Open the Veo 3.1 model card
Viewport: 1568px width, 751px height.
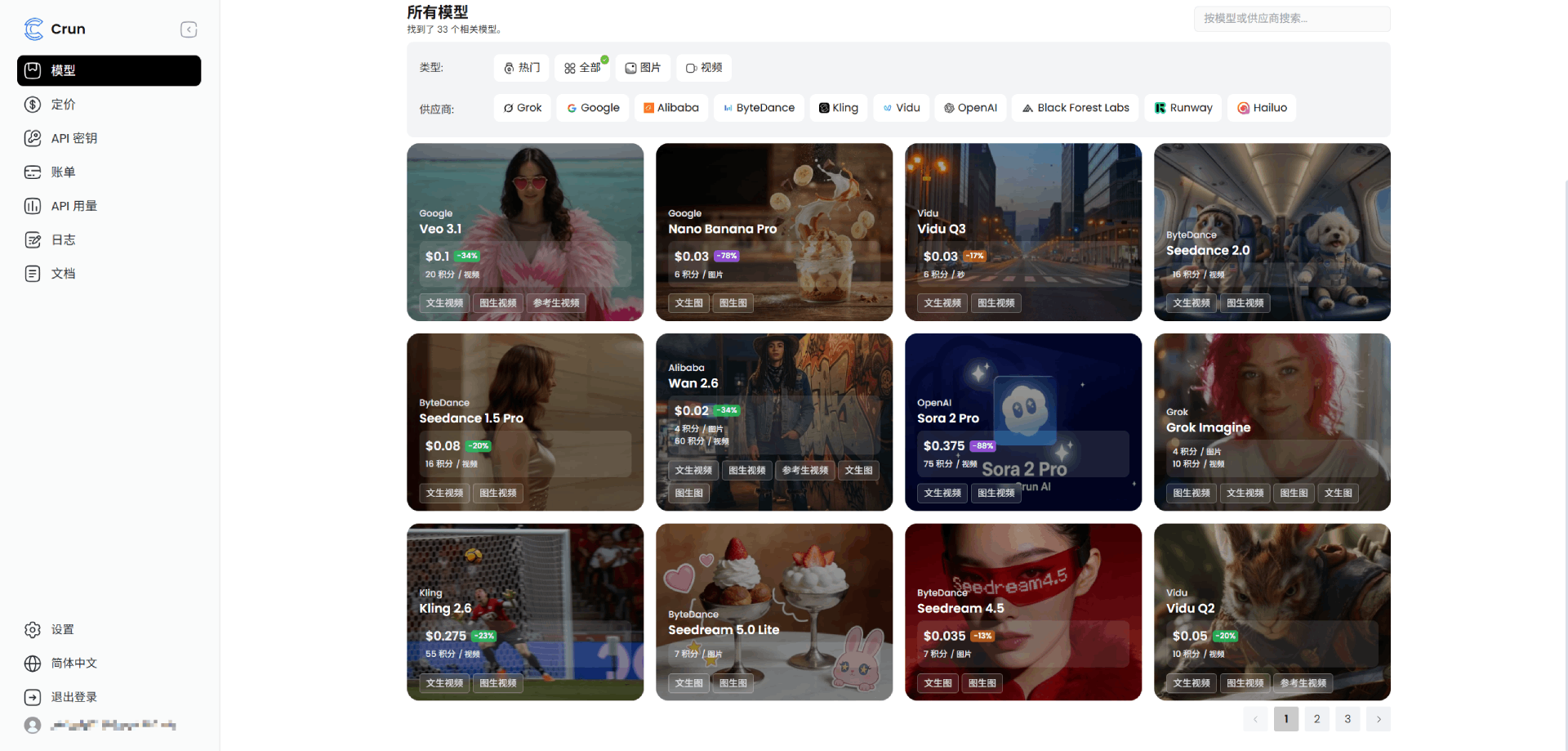[x=525, y=232]
